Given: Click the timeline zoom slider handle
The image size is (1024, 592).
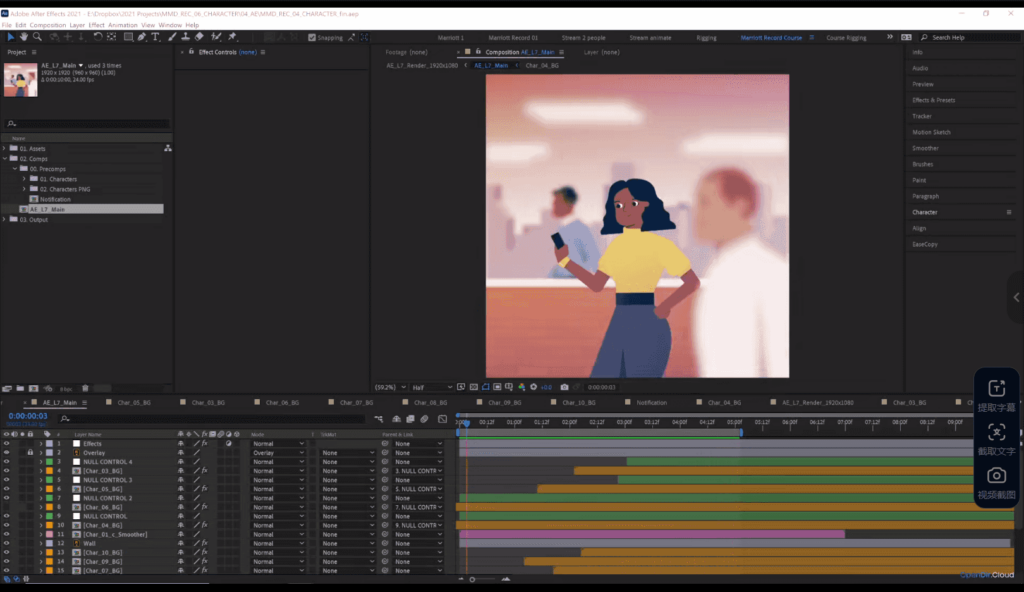Looking at the screenshot, I should pyautogui.click(x=472, y=580).
